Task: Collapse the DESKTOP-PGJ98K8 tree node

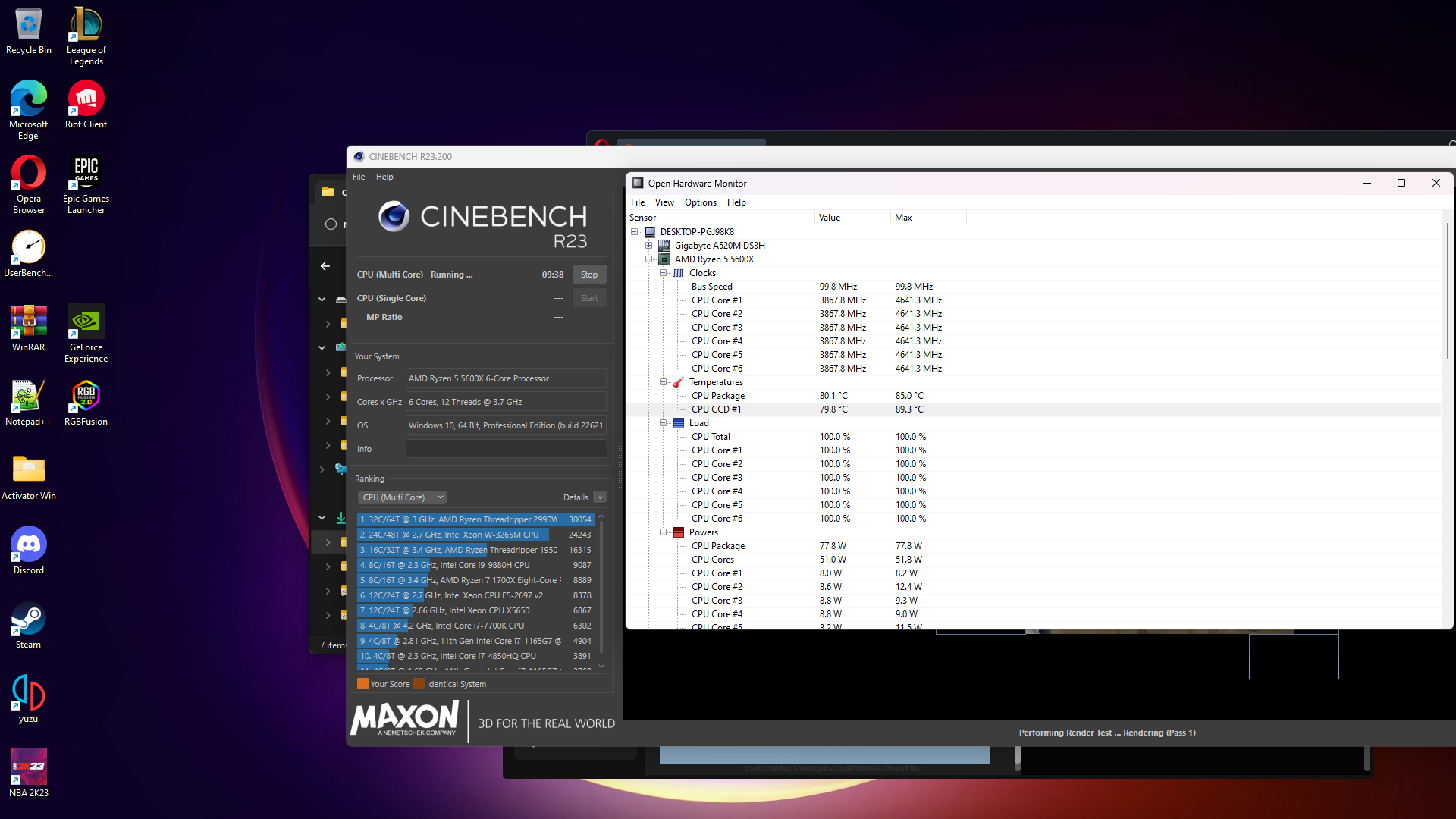Action: click(635, 232)
